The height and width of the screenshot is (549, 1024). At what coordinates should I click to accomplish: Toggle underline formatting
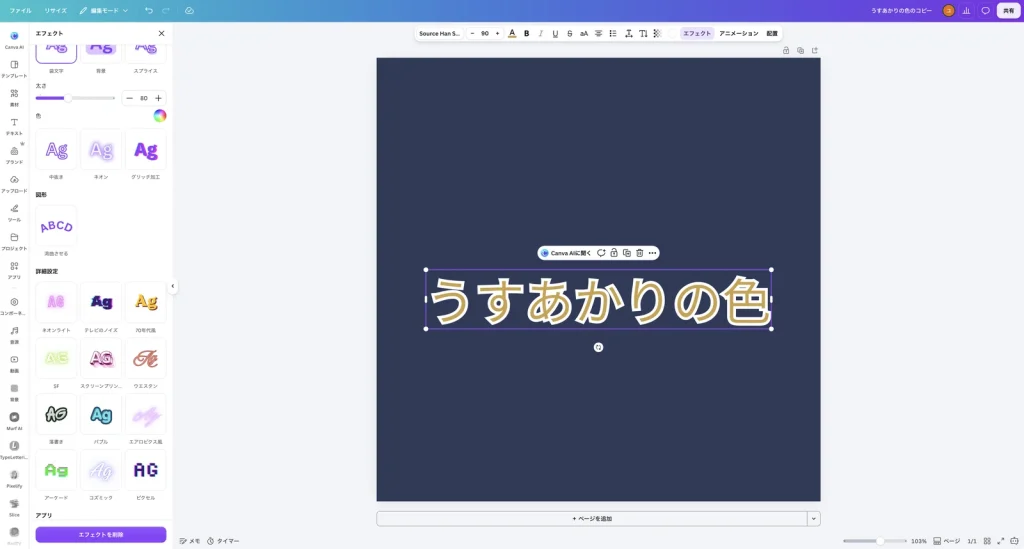[555, 33]
